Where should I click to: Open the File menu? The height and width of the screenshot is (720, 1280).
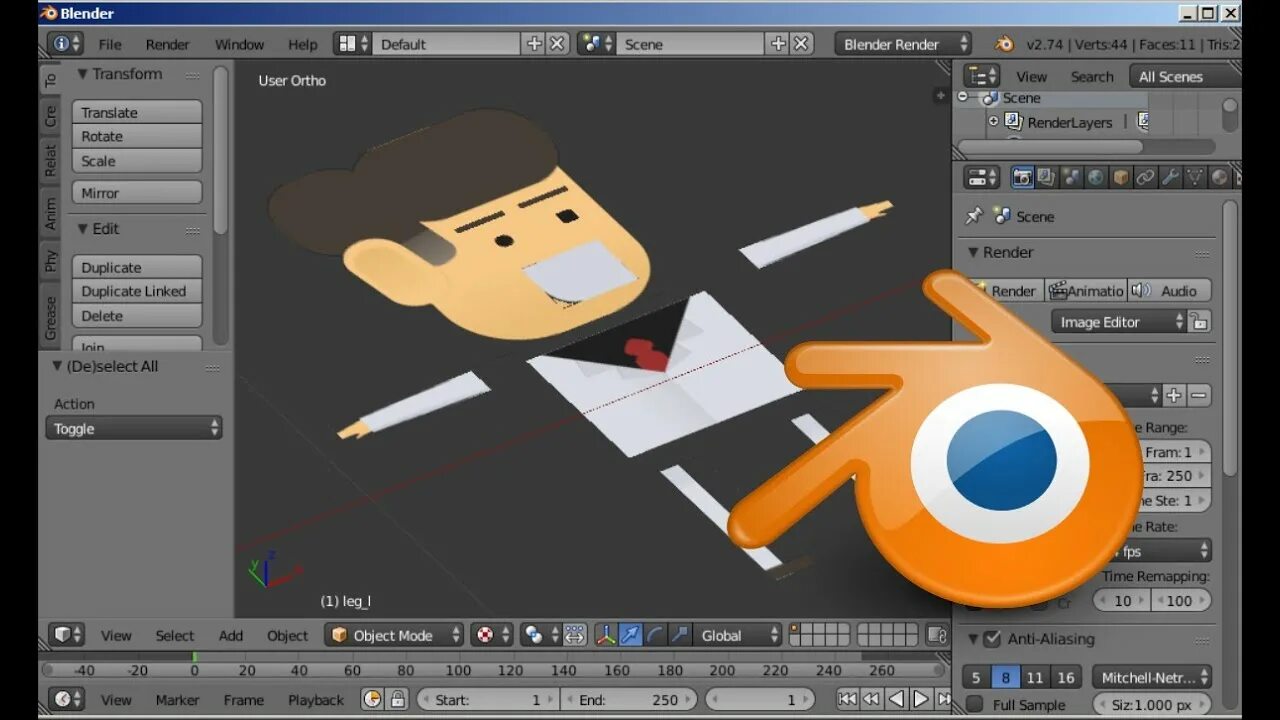click(110, 44)
